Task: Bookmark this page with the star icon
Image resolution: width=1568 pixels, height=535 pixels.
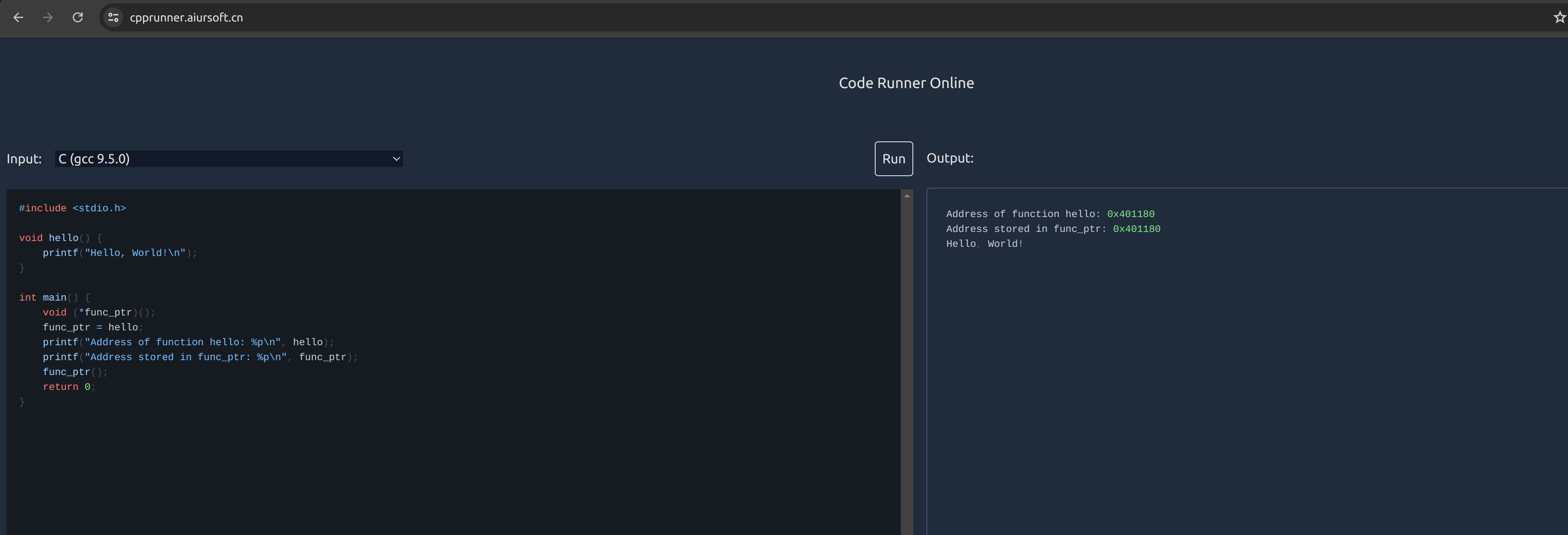Action: click(1559, 18)
